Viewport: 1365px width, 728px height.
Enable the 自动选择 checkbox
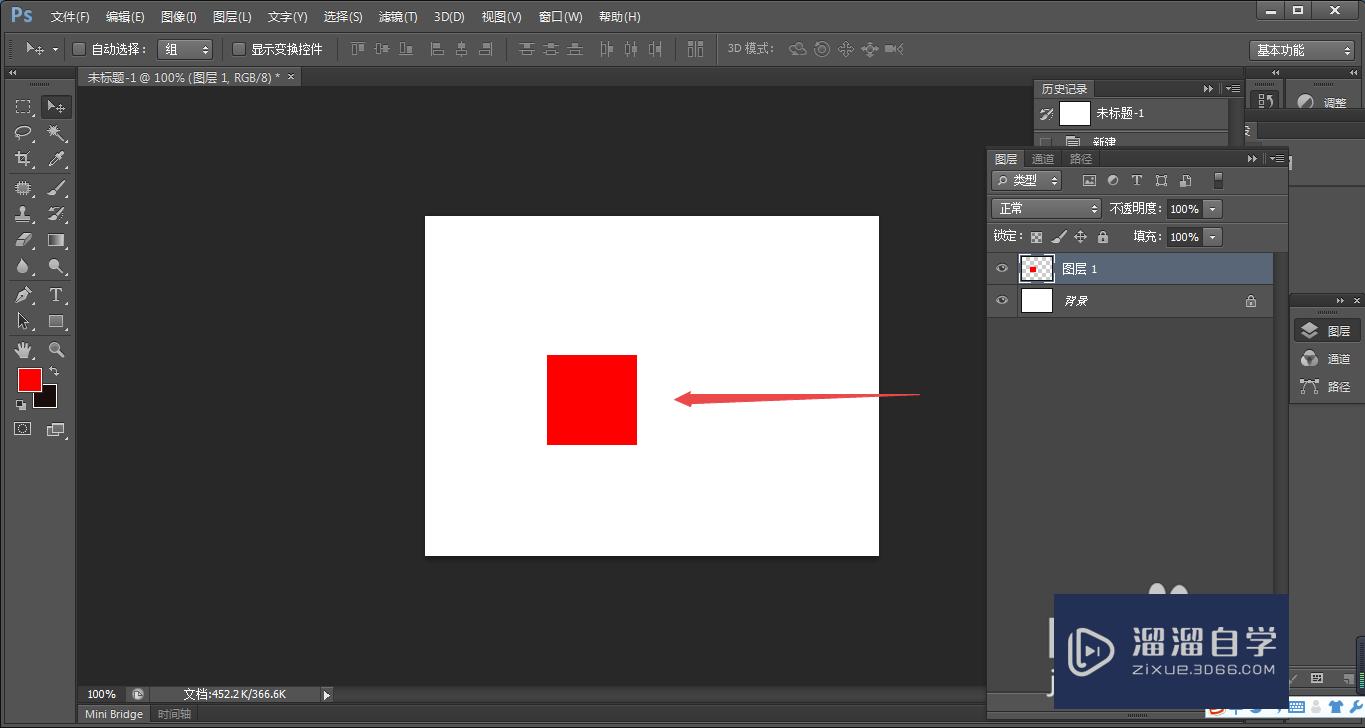click(x=80, y=49)
